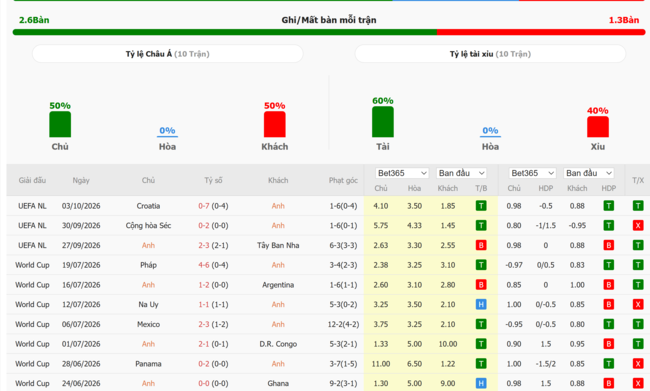Click green T/B badge in Croatia row
The width and height of the screenshot is (650, 391).
(x=481, y=206)
